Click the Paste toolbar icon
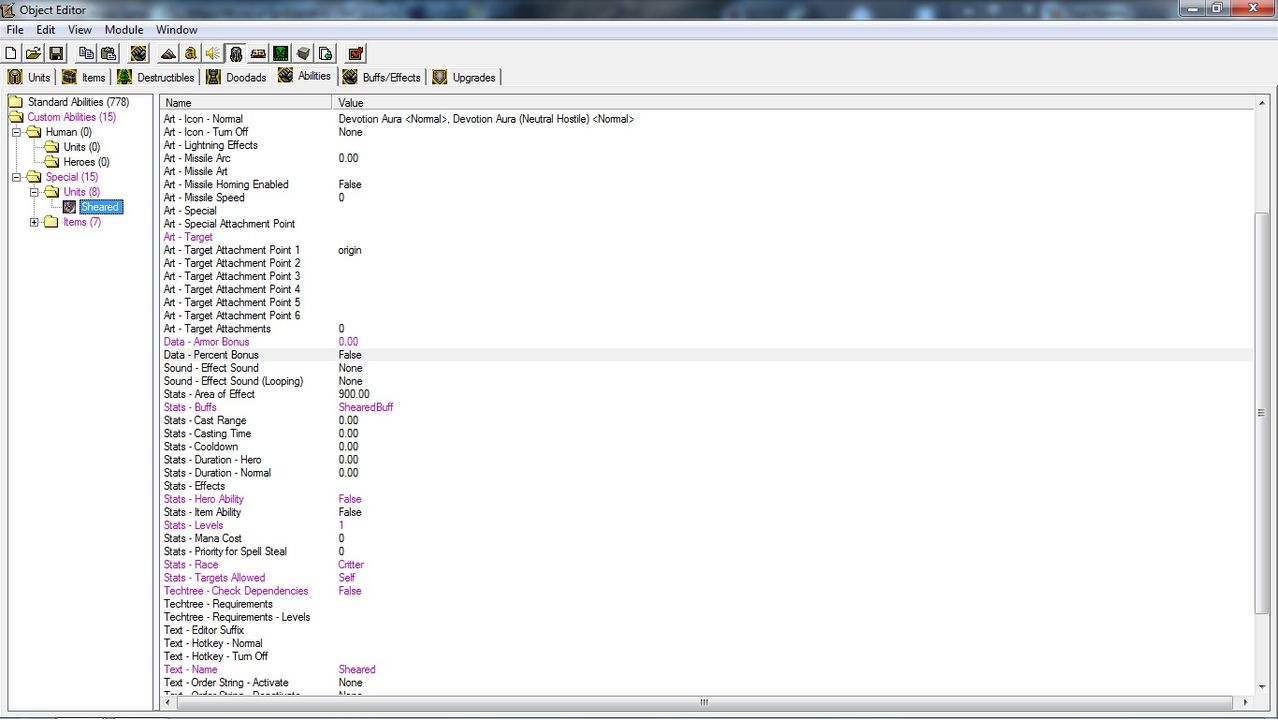 109,53
